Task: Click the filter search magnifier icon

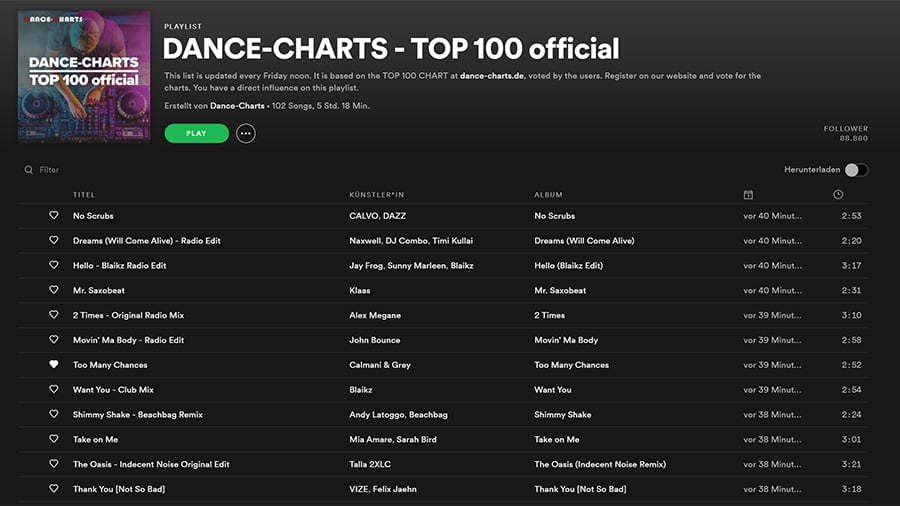Action: pyautogui.click(x=28, y=170)
